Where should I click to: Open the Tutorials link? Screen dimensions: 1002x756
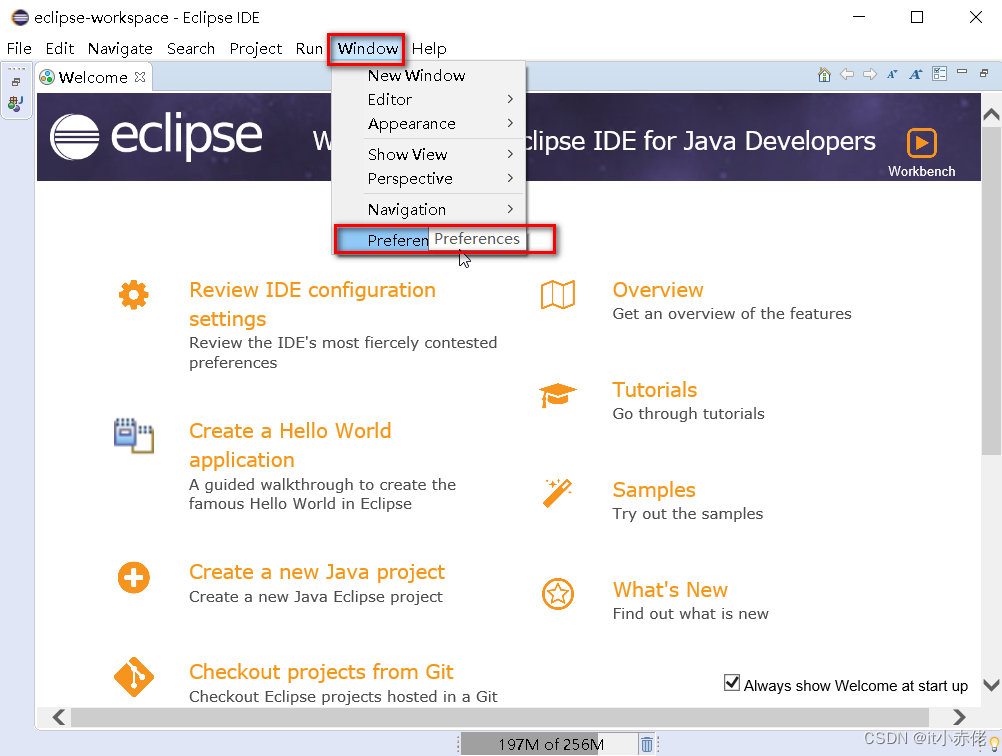[x=654, y=390]
